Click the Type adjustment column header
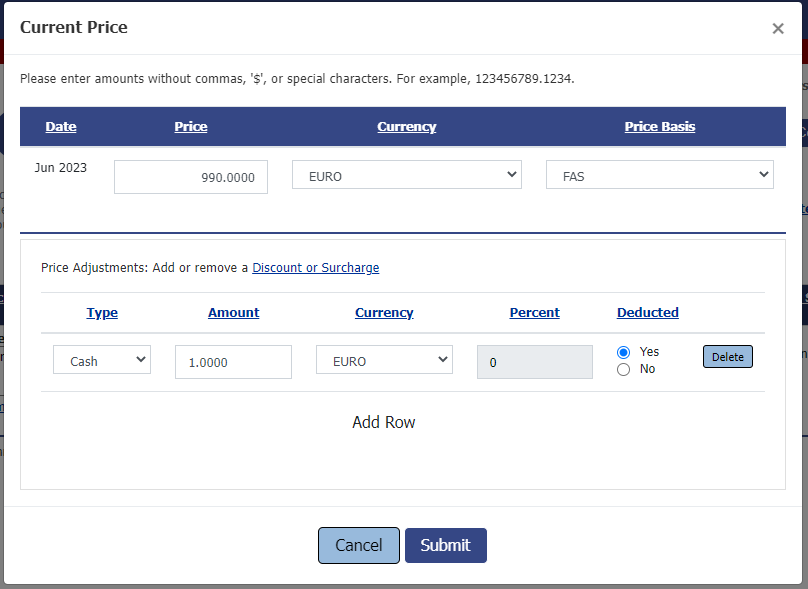The image size is (808, 589). coord(102,313)
